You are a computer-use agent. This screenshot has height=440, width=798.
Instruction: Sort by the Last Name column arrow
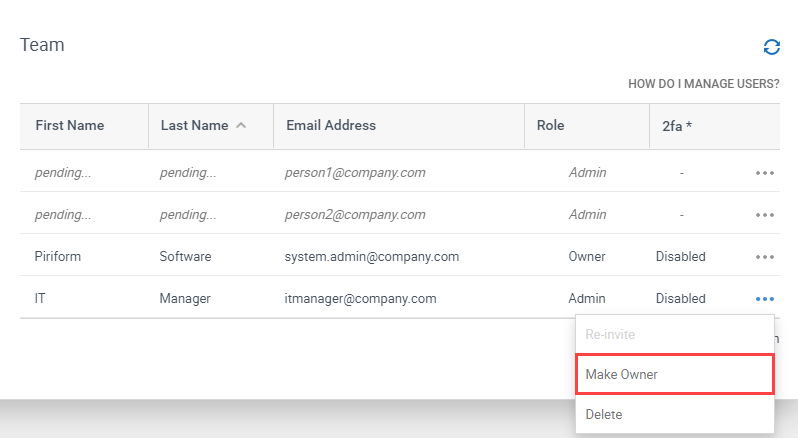coord(241,125)
